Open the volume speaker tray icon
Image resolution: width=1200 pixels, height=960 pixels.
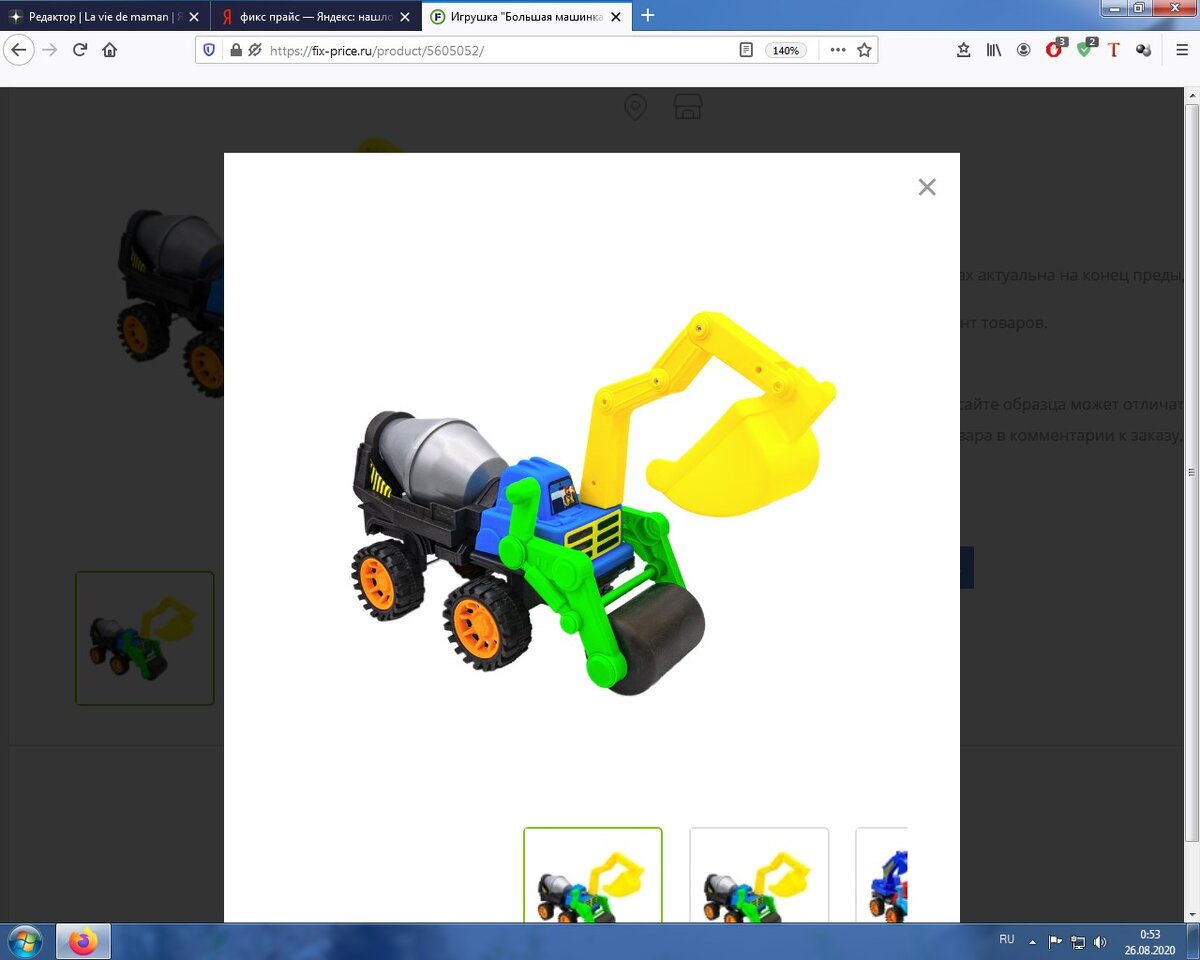coord(1100,941)
